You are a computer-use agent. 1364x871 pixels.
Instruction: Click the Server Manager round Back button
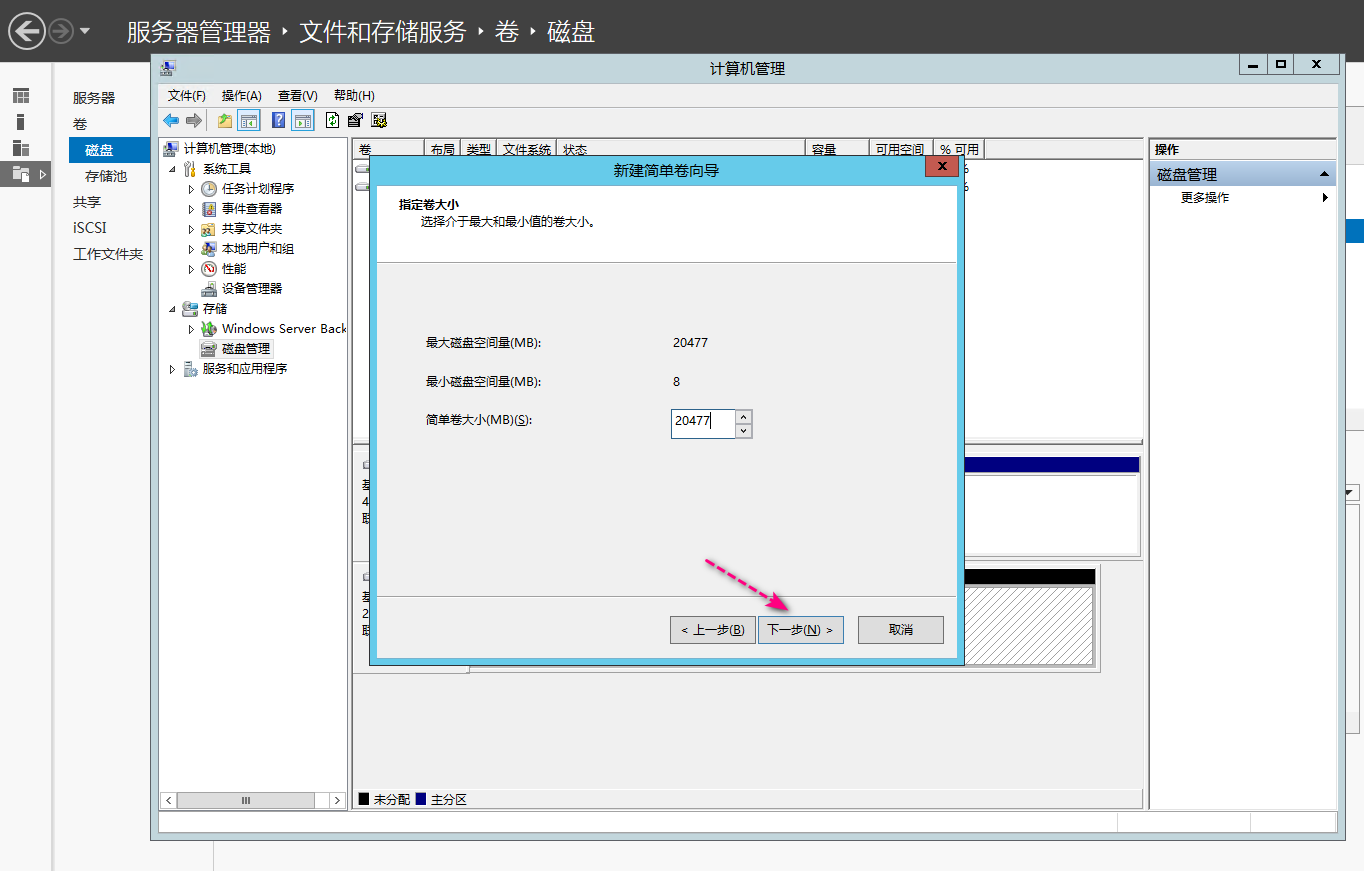[x=27, y=31]
